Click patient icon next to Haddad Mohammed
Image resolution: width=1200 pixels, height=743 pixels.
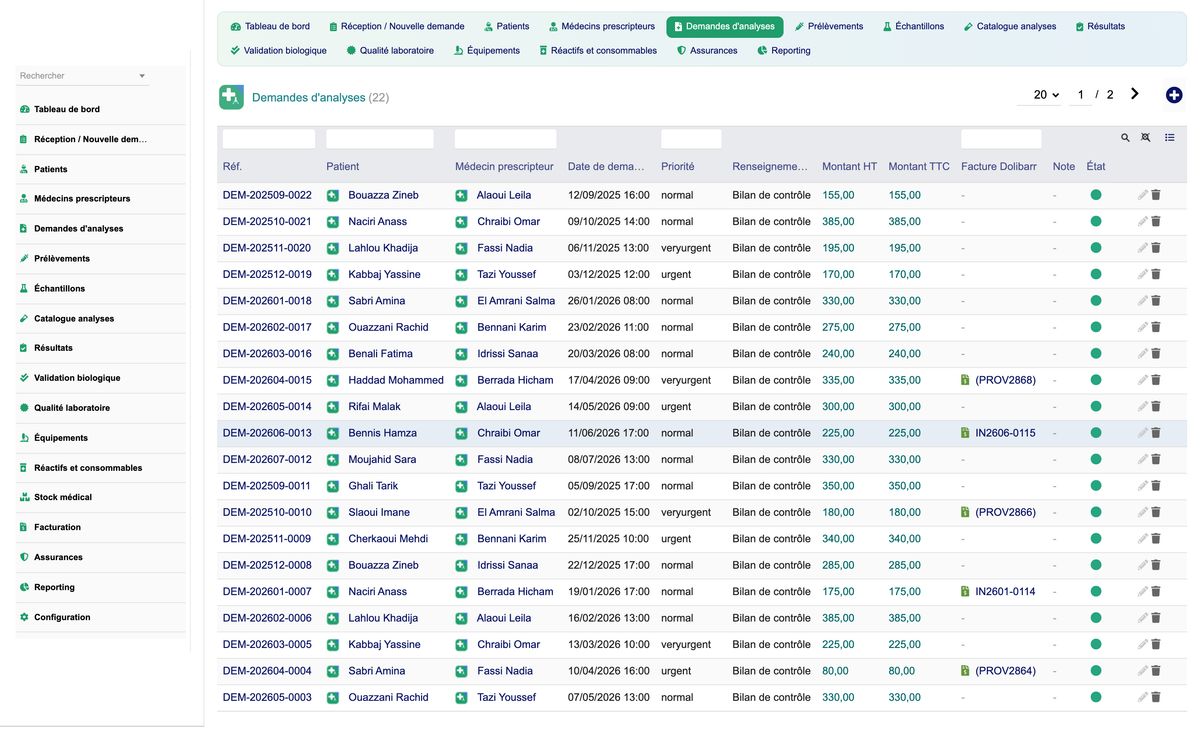[x=333, y=380]
